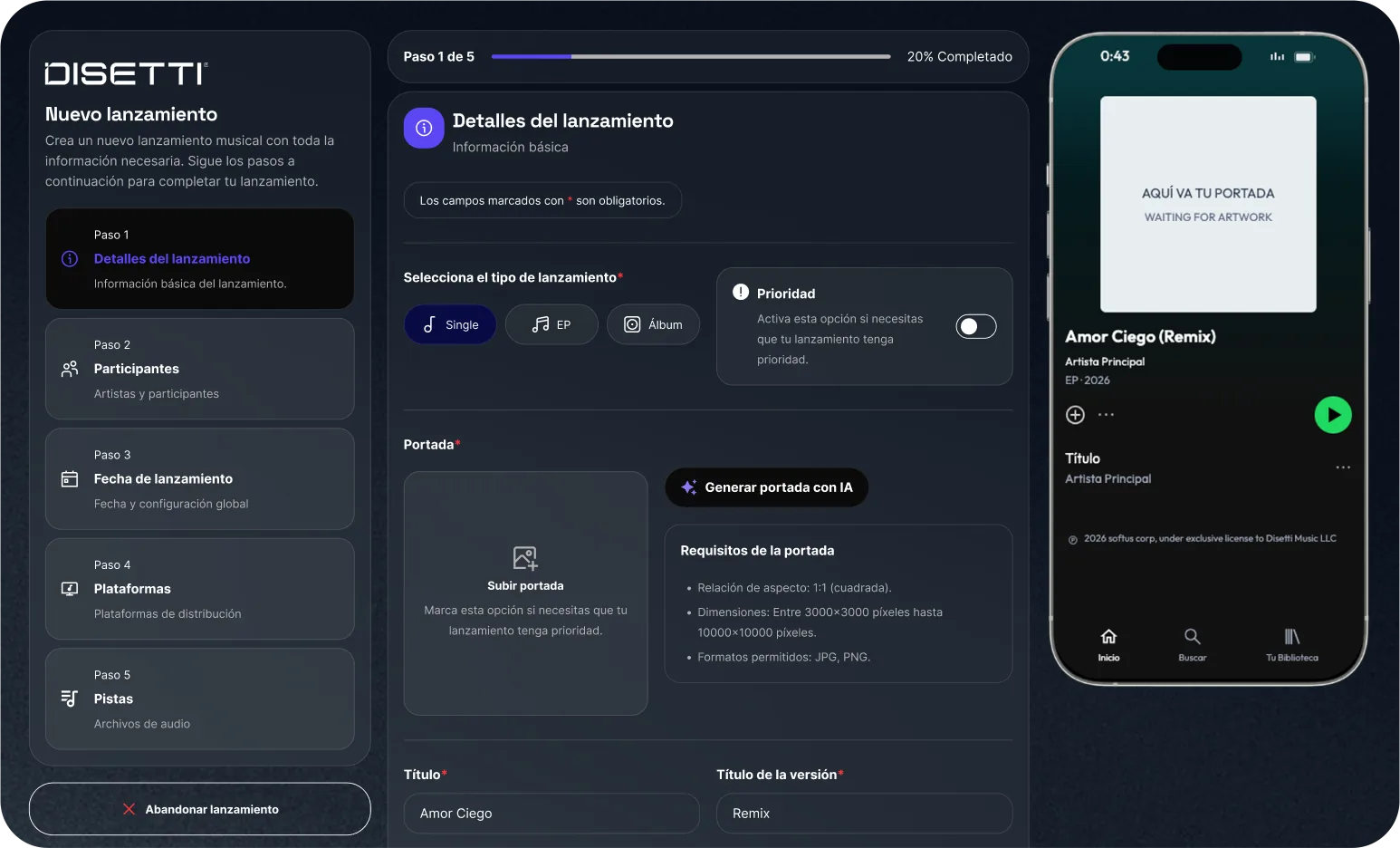Click the Título de la versión field
This screenshot has width=1400, height=848.
pyautogui.click(x=865, y=814)
